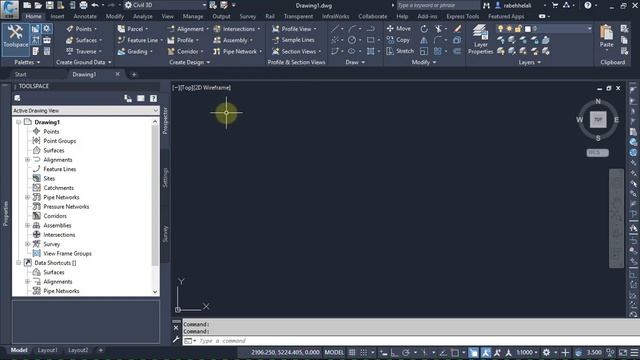Expand the Pipe Networks tree node

(x=27, y=197)
